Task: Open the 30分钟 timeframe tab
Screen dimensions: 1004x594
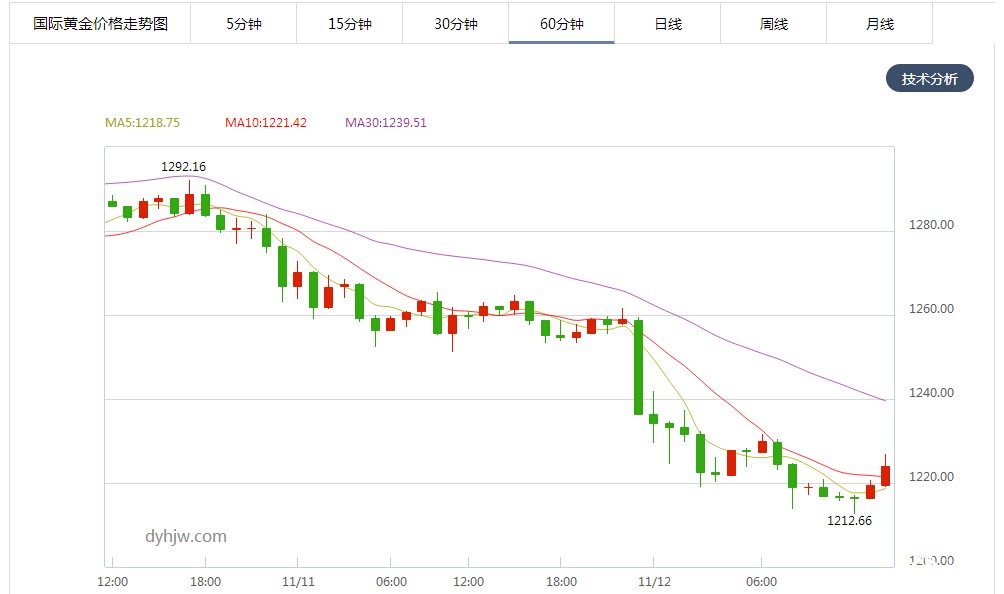Action: 455,24
